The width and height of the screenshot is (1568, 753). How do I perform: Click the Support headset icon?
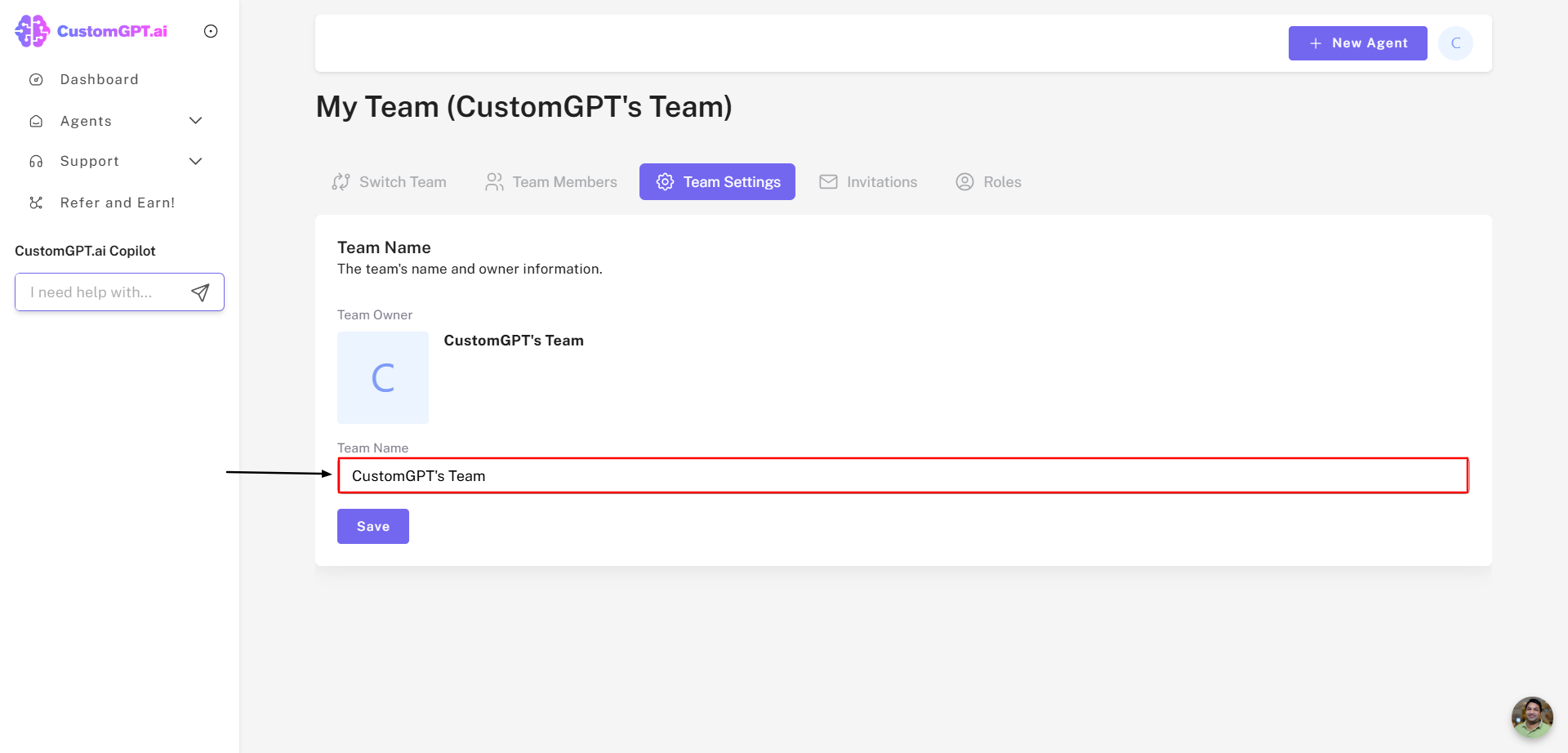tap(36, 162)
